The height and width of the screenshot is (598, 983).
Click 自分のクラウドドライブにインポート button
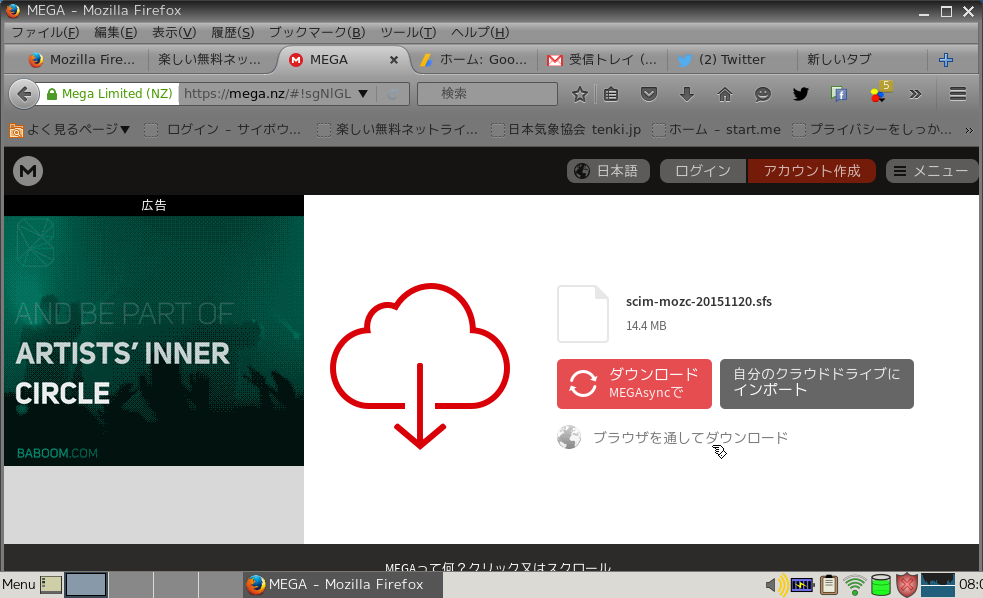[x=816, y=384]
